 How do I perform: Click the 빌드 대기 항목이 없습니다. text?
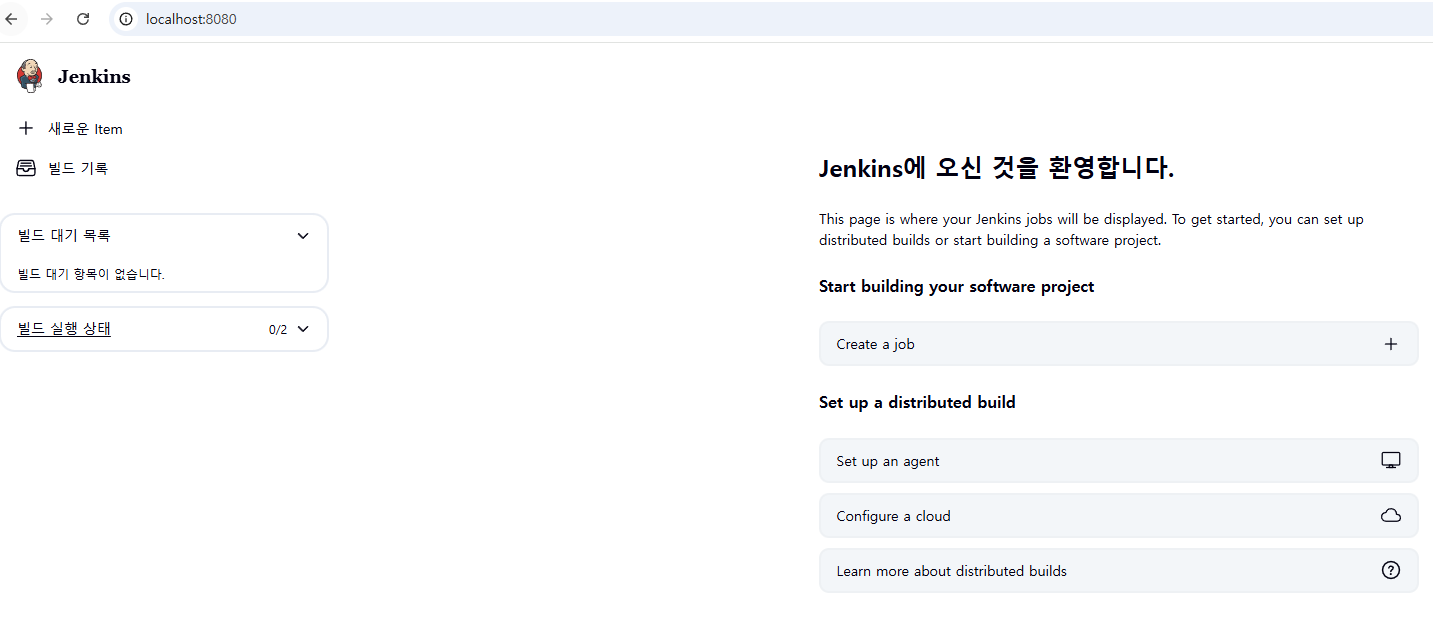91,274
